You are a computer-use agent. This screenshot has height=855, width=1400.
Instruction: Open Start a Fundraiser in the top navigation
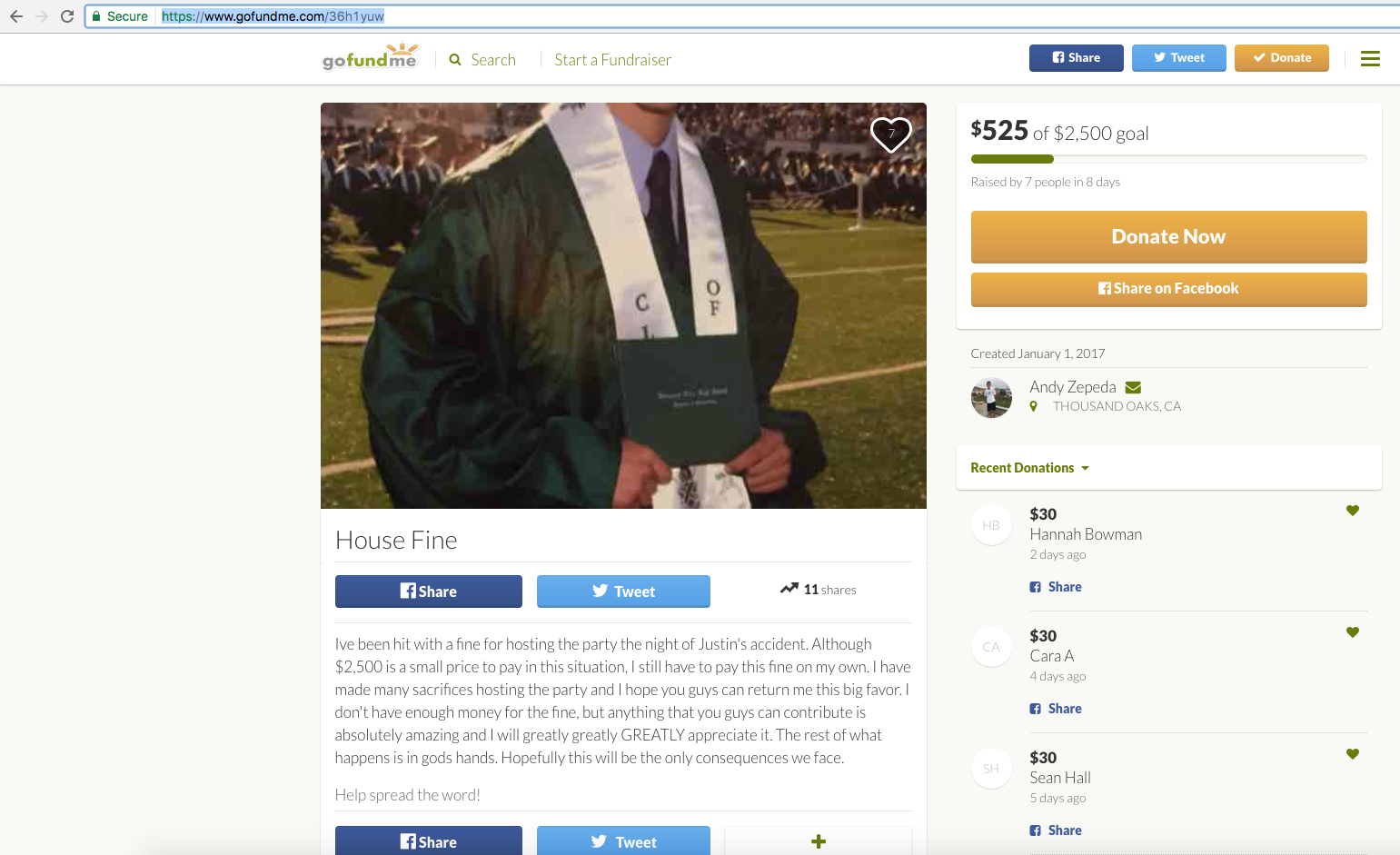[x=612, y=60]
